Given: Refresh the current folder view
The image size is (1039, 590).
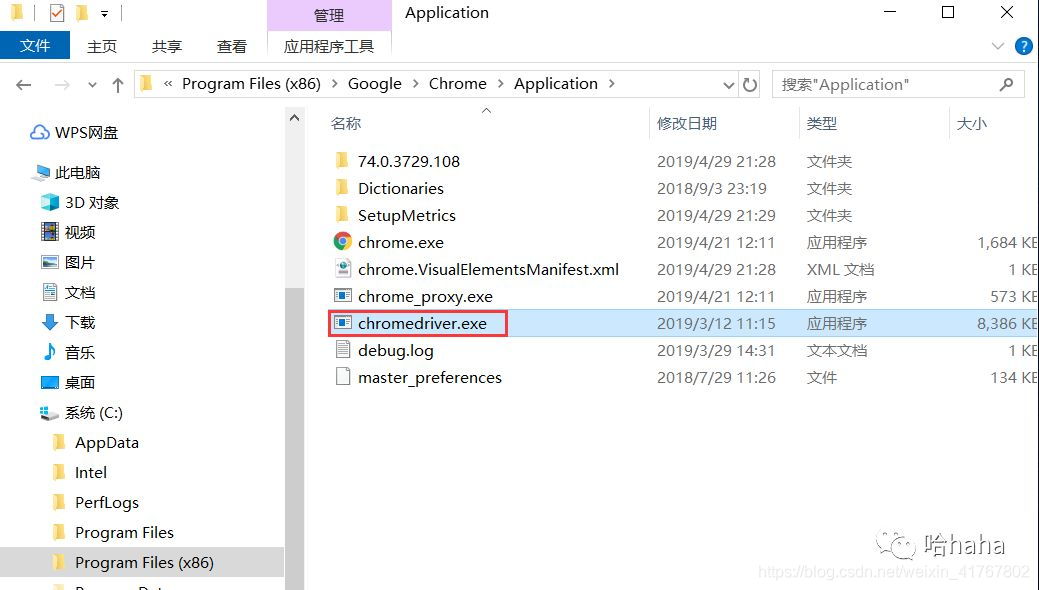Looking at the screenshot, I should (x=749, y=85).
